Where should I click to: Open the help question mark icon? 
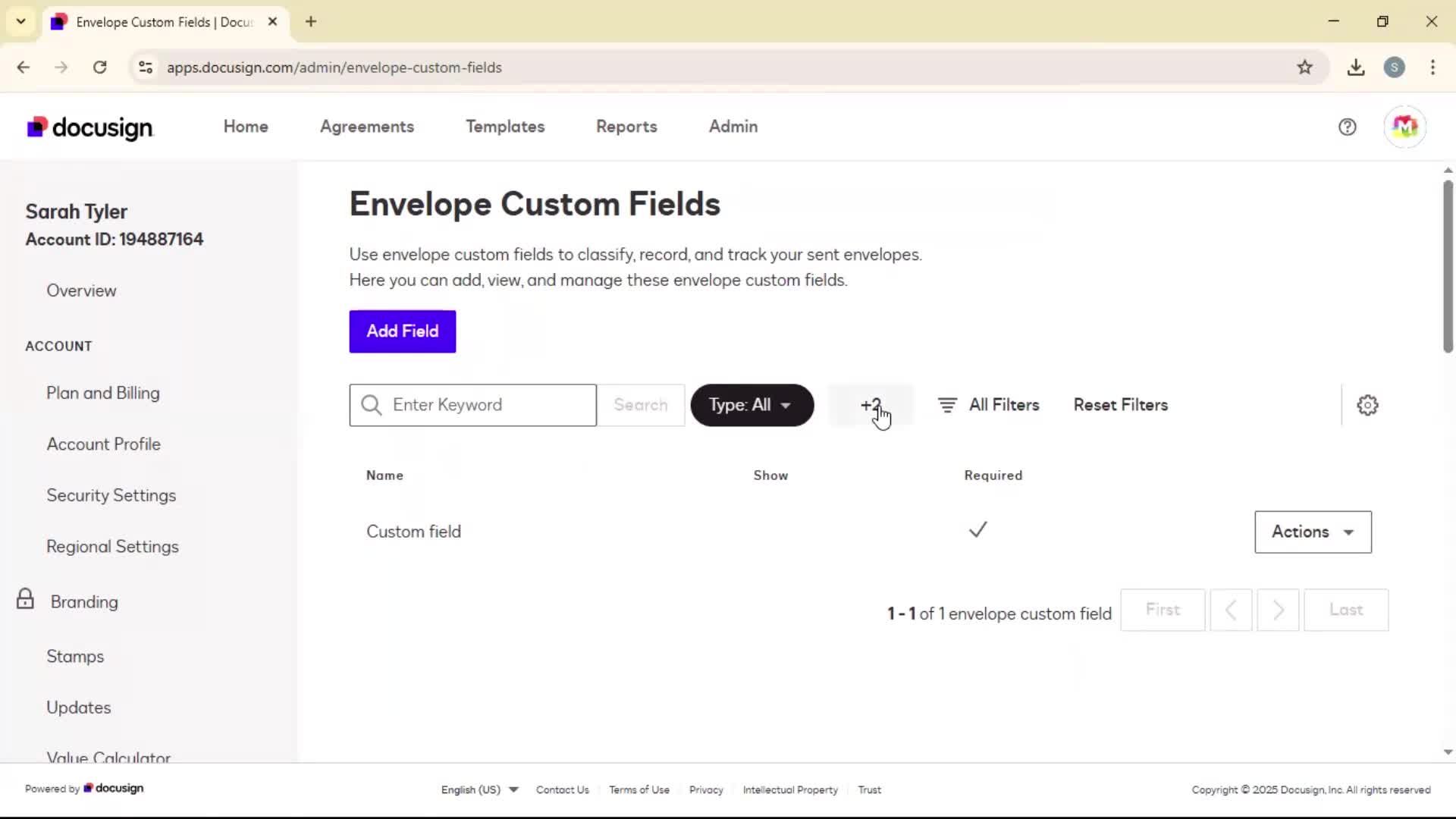click(1347, 127)
